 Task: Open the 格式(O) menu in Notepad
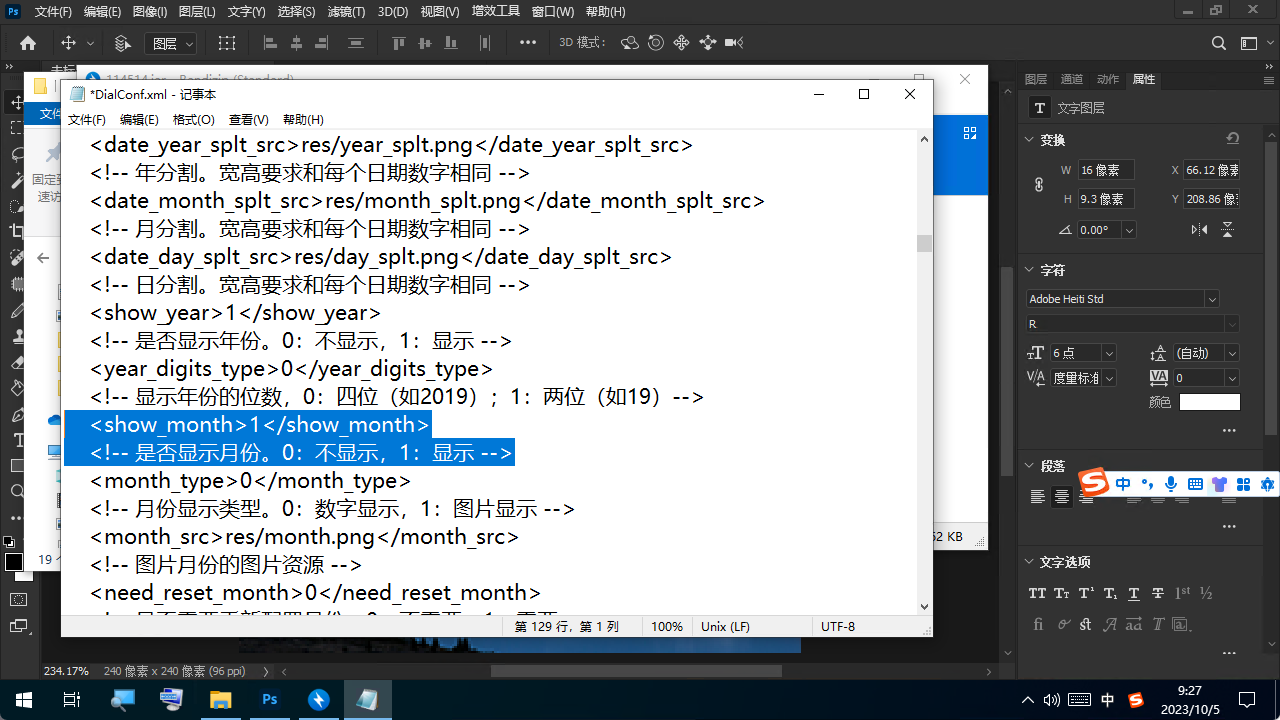[193, 119]
